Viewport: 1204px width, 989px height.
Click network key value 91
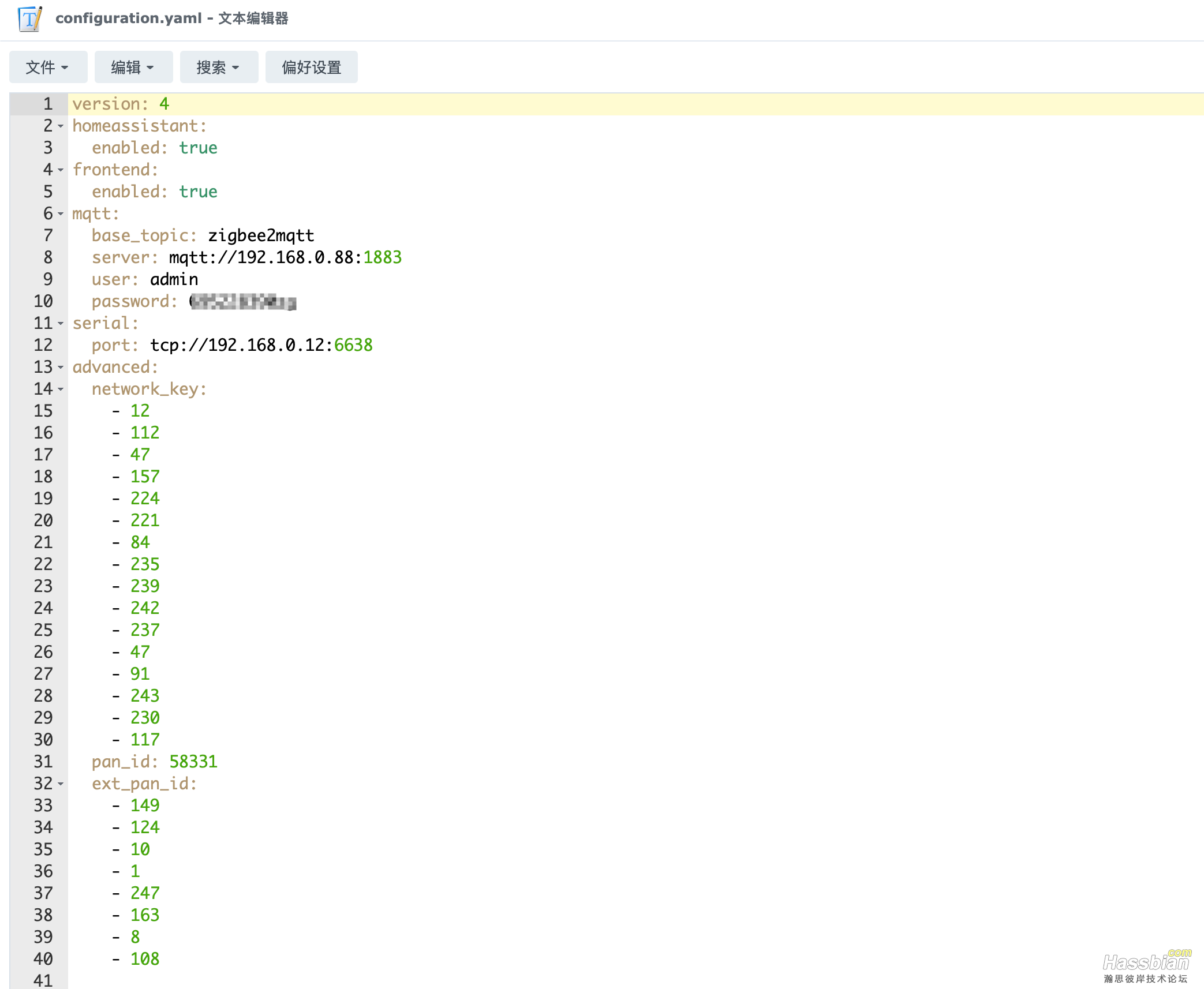[140, 675]
